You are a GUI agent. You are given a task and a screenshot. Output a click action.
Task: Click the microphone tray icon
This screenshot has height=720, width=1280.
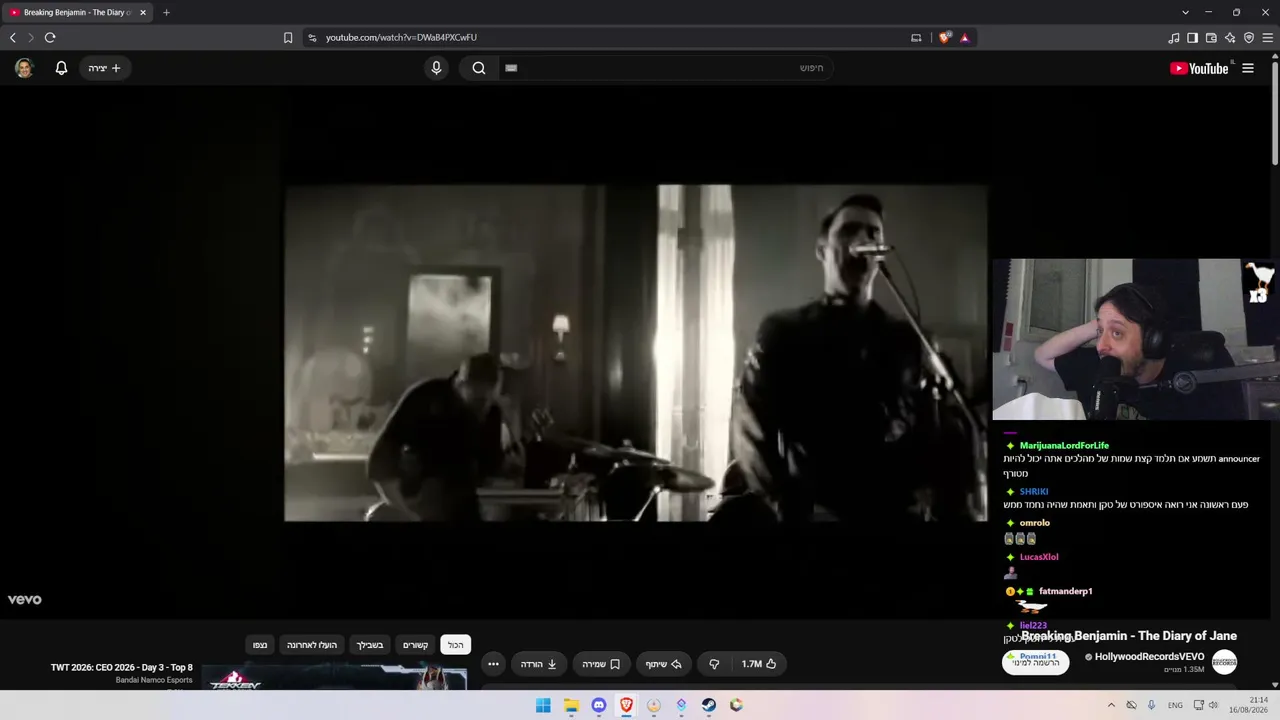click(x=1152, y=705)
